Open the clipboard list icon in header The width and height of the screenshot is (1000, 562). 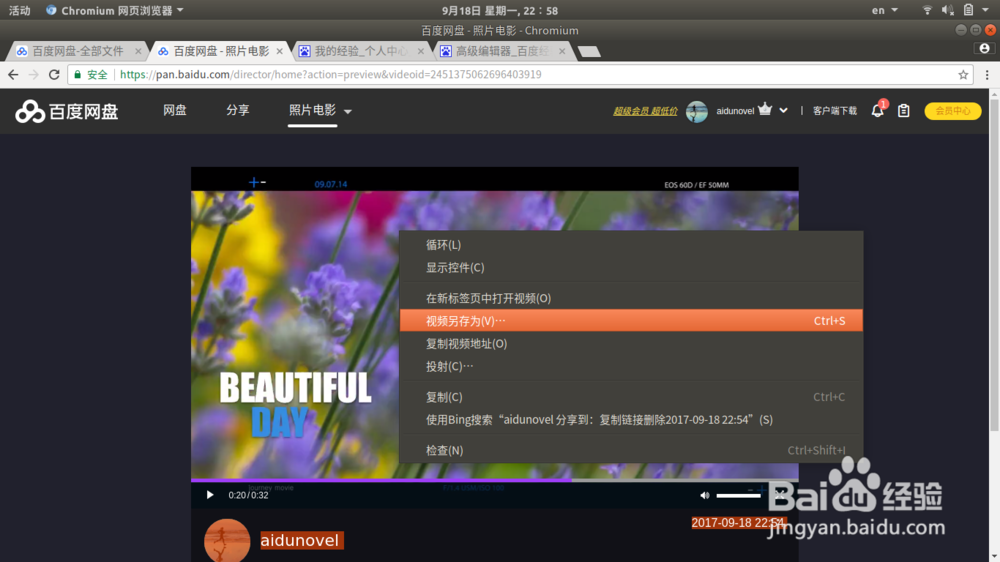[904, 110]
